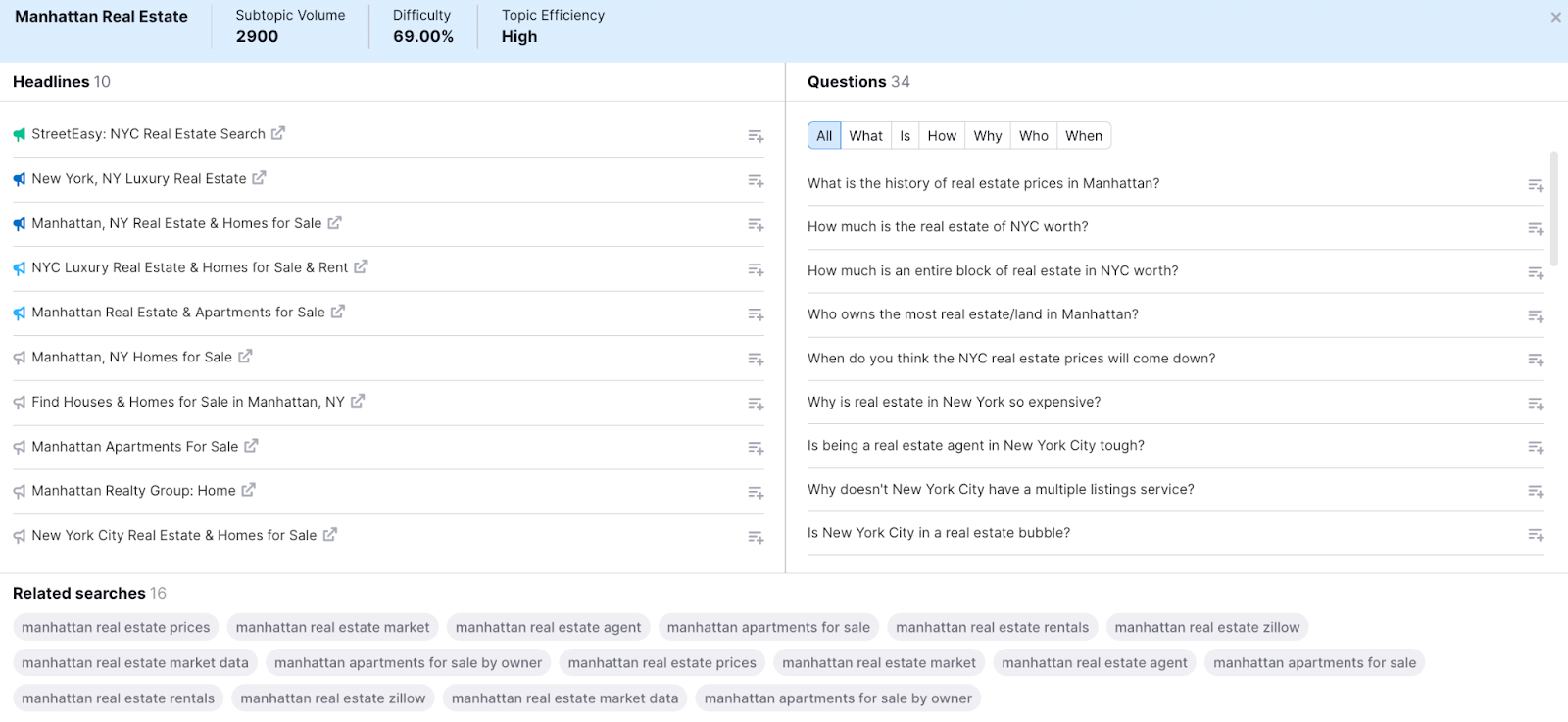Viewport: 1568px width, 722px height.
Task: Add history of real estate prices question
Action: click(x=1536, y=185)
